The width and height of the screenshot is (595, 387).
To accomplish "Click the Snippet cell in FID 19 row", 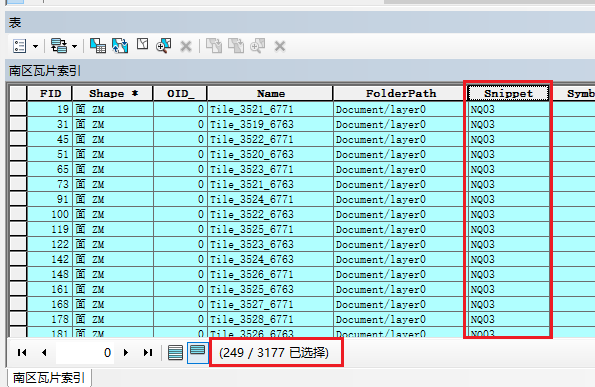I will click(508, 109).
